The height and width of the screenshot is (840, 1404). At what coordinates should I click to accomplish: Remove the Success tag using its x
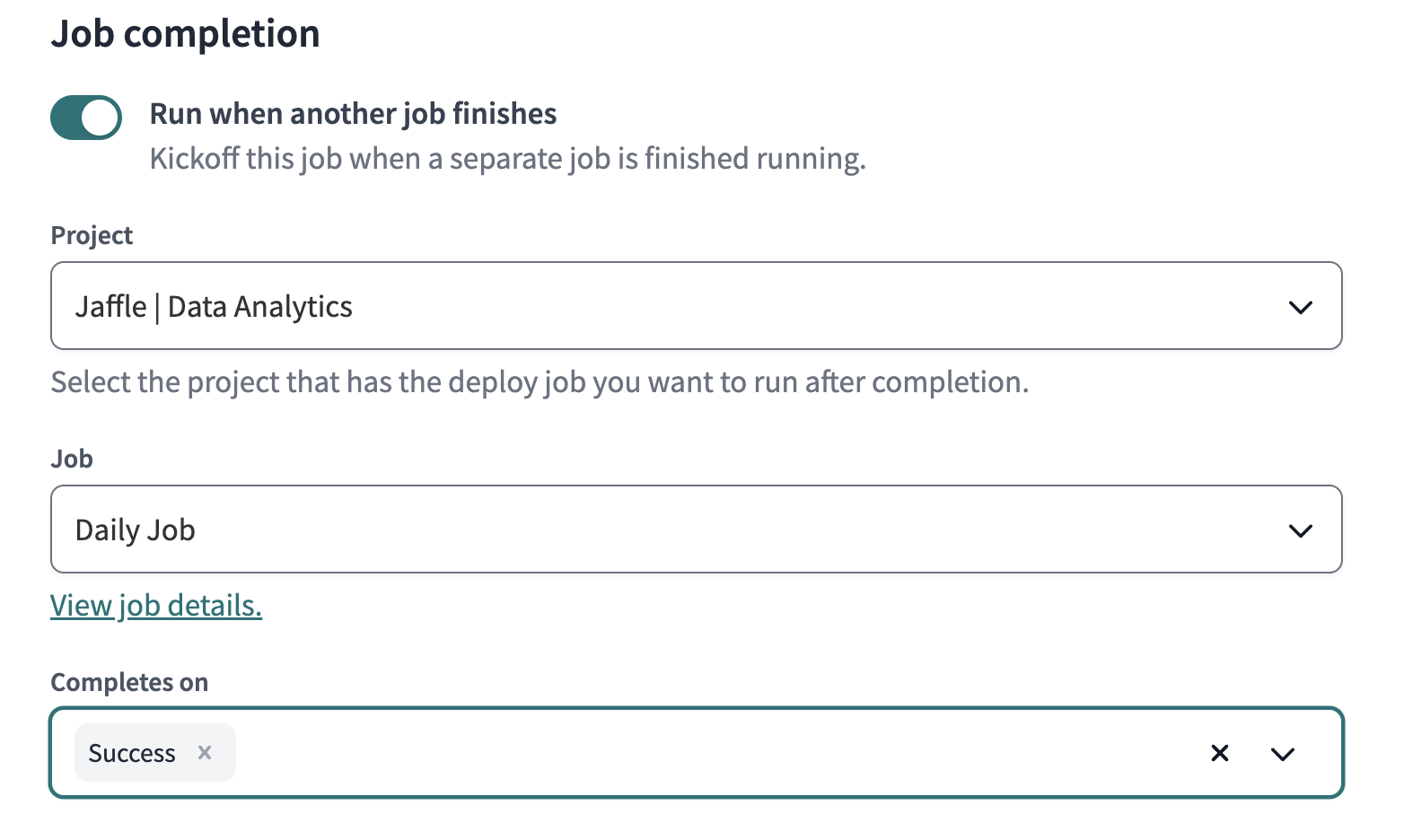[x=205, y=753]
